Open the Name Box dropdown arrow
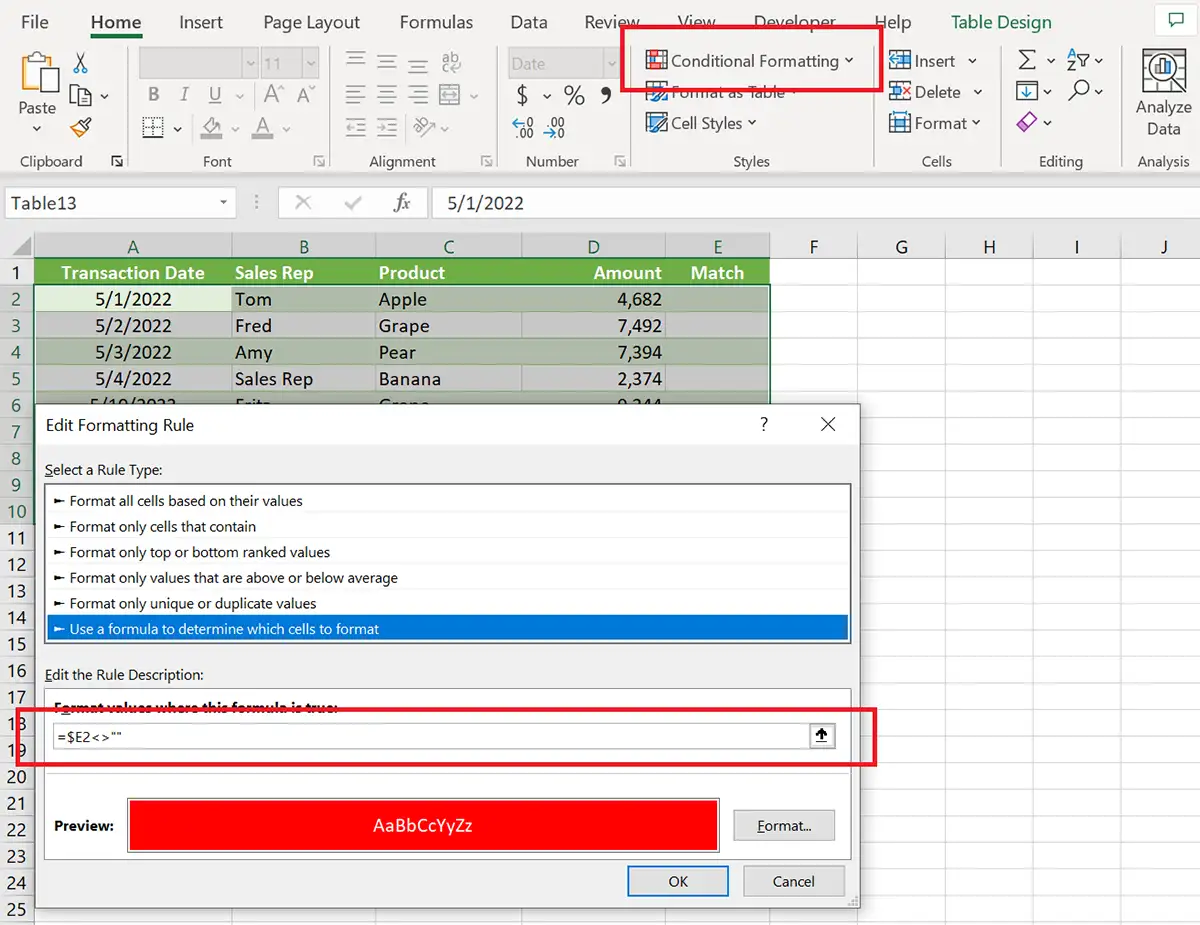Image resolution: width=1200 pixels, height=925 pixels. [x=223, y=203]
